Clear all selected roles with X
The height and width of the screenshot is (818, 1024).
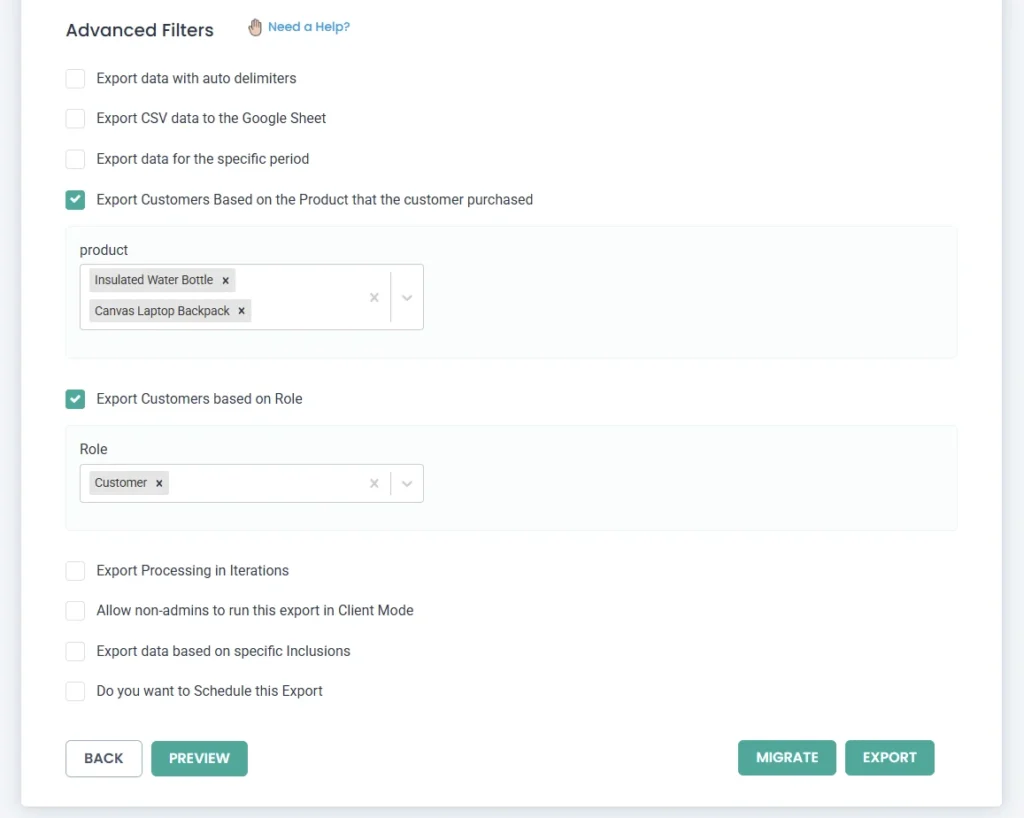click(374, 483)
